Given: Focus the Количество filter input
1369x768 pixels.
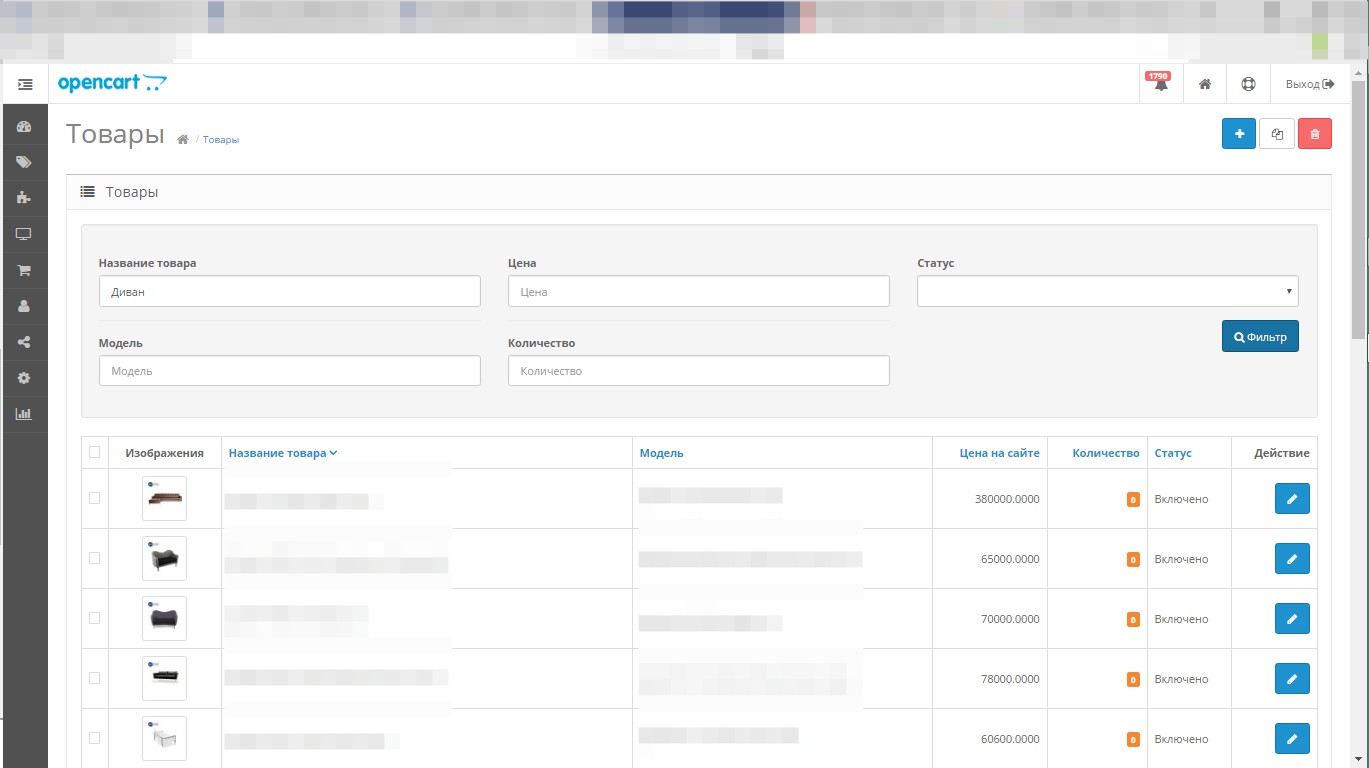Looking at the screenshot, I should (699, 371).
